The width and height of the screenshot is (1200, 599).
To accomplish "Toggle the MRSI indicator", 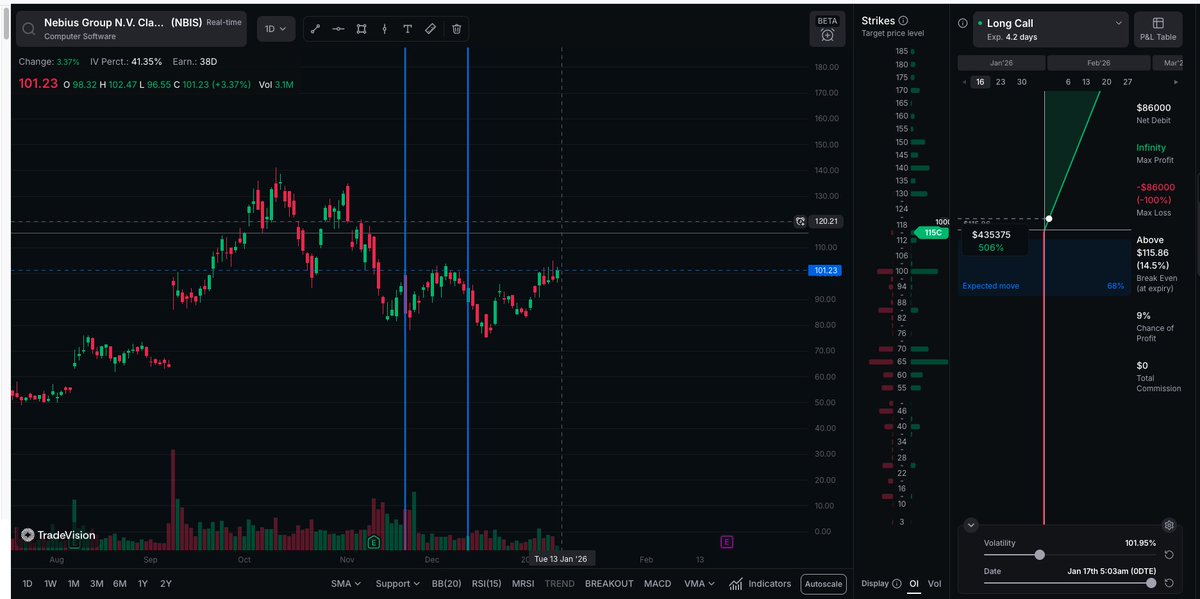I will 523,583.
